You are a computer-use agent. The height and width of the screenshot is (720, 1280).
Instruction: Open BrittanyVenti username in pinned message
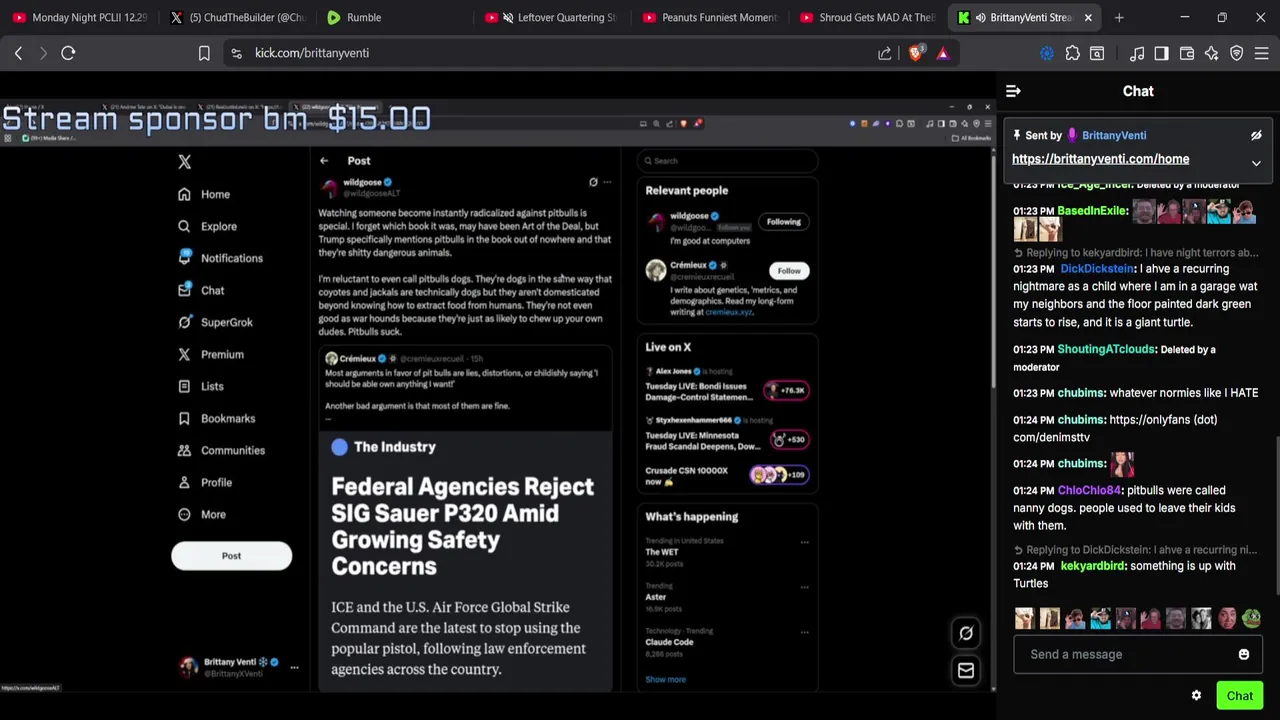[x=1114, y=135]
